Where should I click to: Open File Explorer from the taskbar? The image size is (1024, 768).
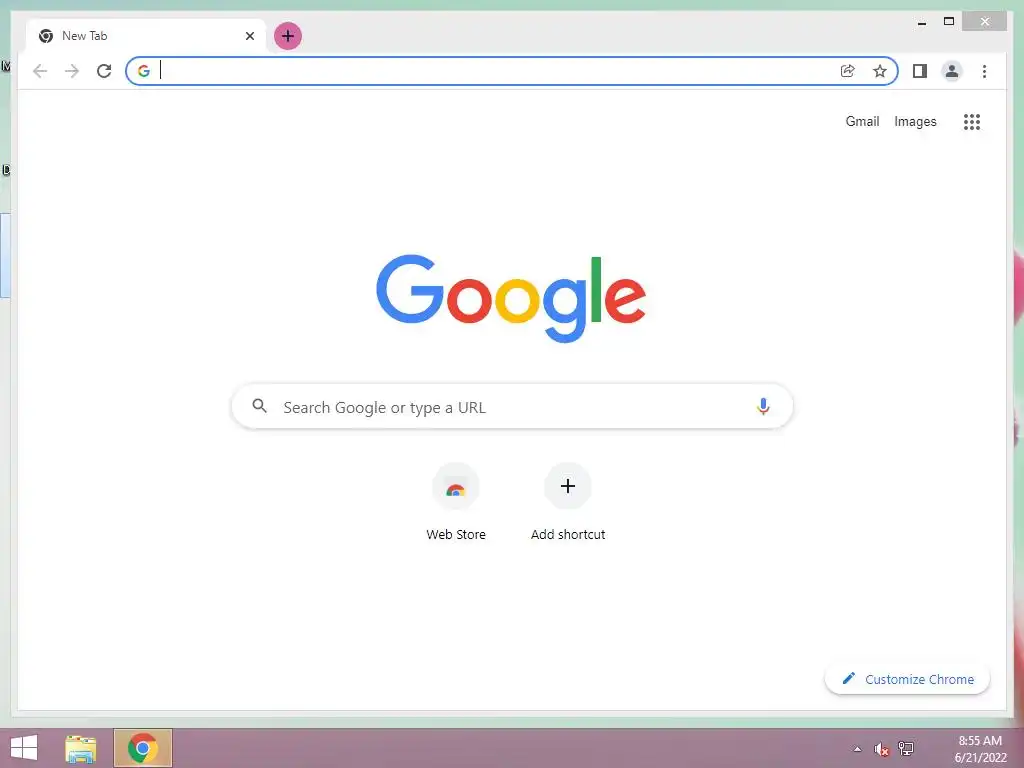point(81,748)
